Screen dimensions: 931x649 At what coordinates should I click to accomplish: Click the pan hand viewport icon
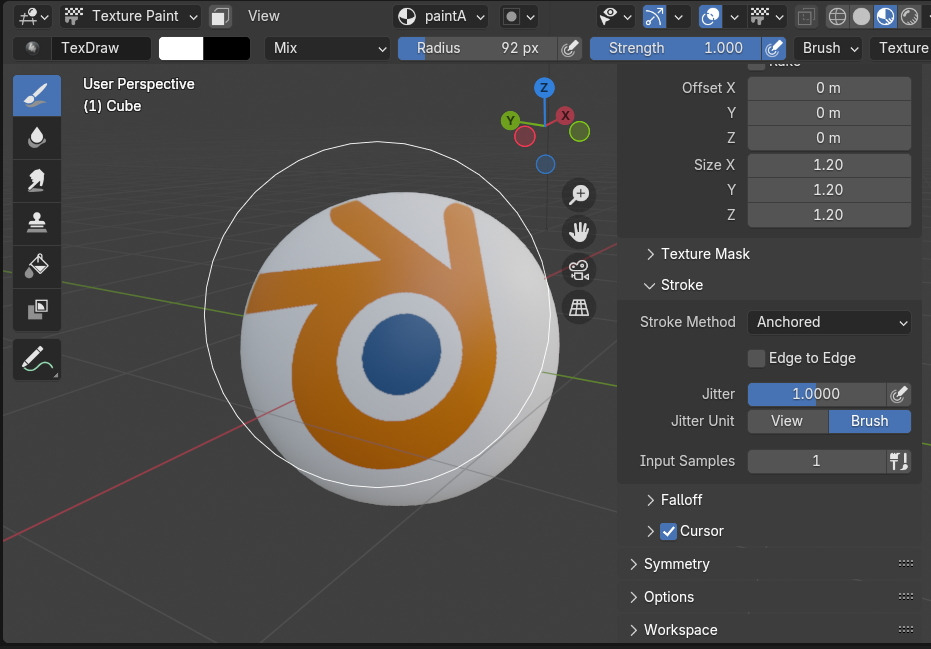coord(579,232)
